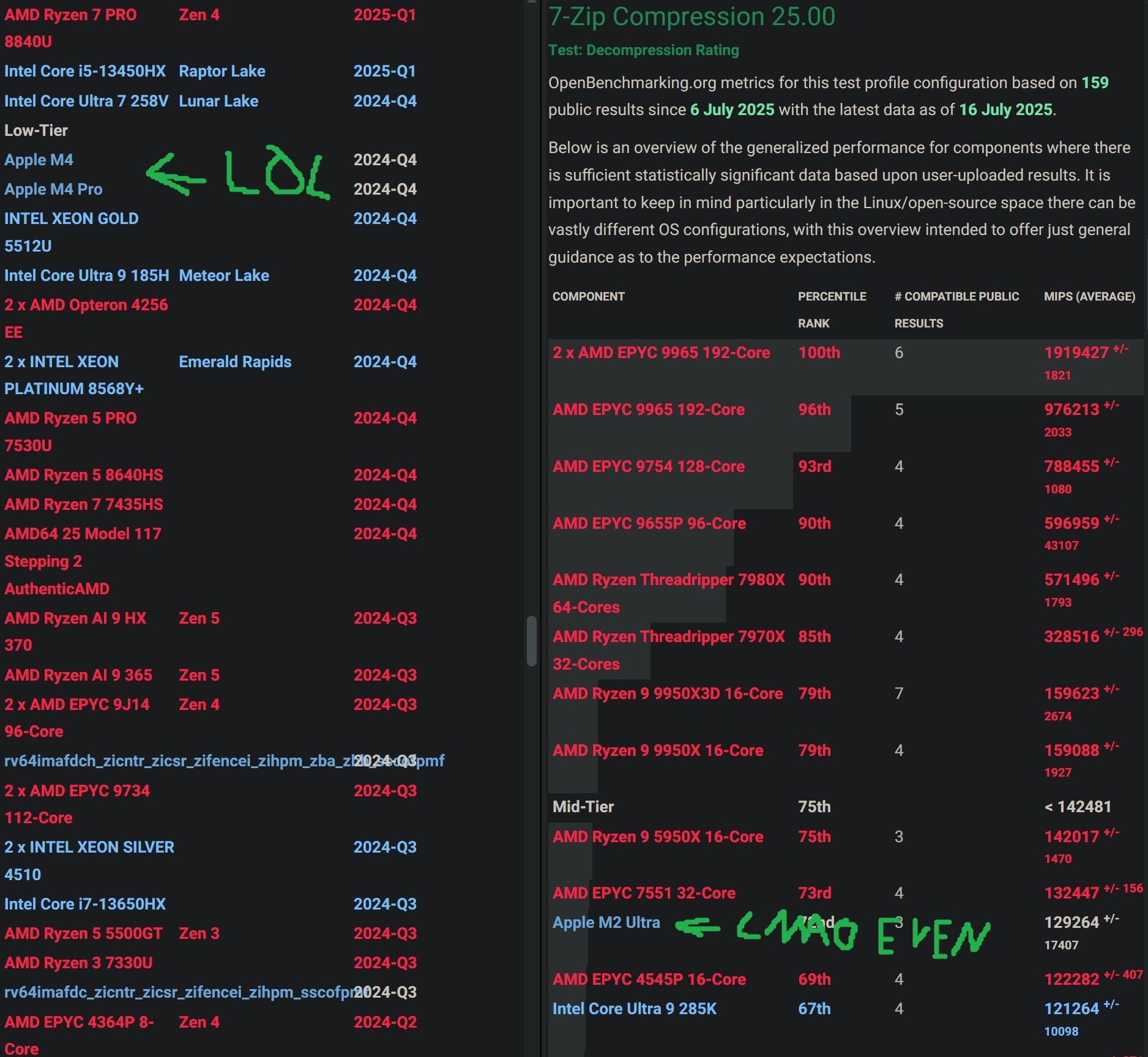Click 2 x AMD Opteron 4256 EE

click(86, 318)
